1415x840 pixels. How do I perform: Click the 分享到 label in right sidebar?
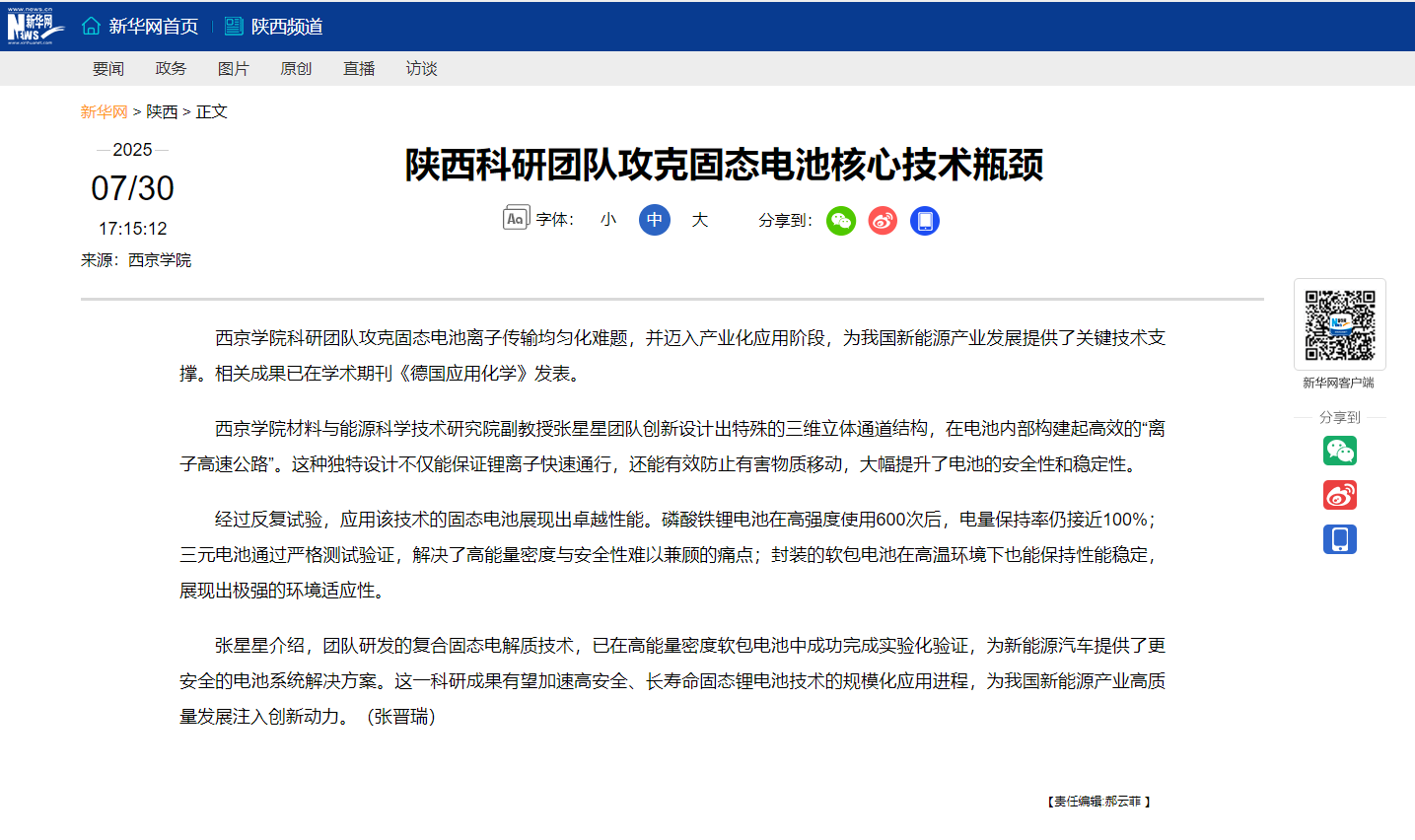point(1340,417)
